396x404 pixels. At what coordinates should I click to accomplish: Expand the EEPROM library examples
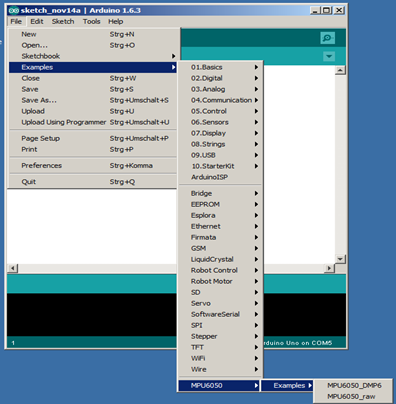point(220,204)
